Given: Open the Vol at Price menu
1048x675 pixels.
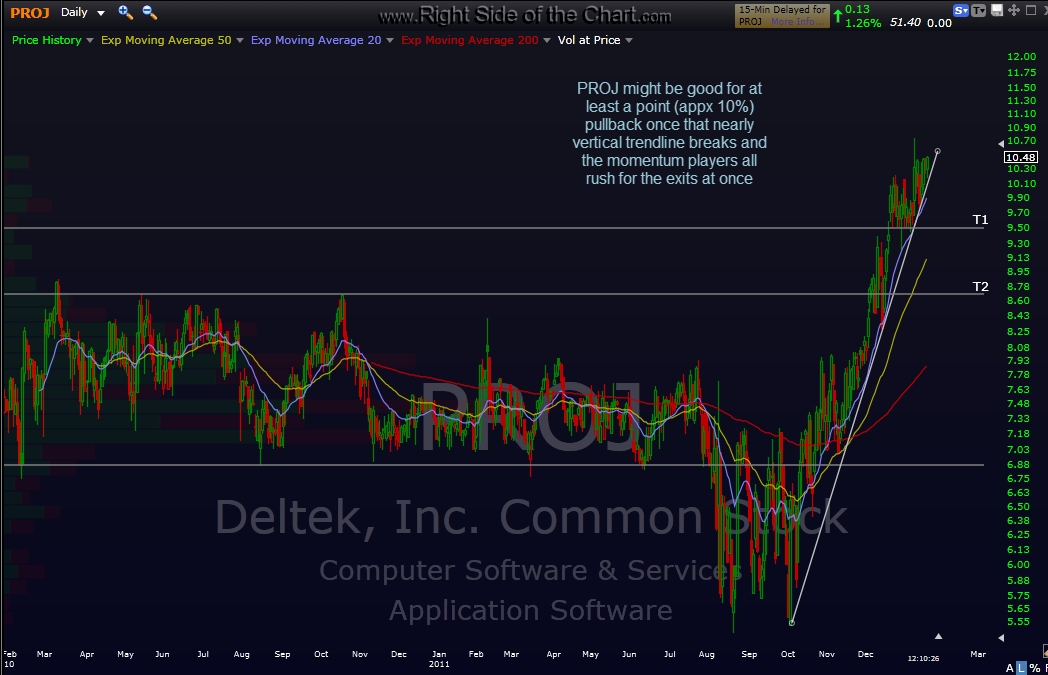Looking at the screenshot, I should click(x=595, y=40).
